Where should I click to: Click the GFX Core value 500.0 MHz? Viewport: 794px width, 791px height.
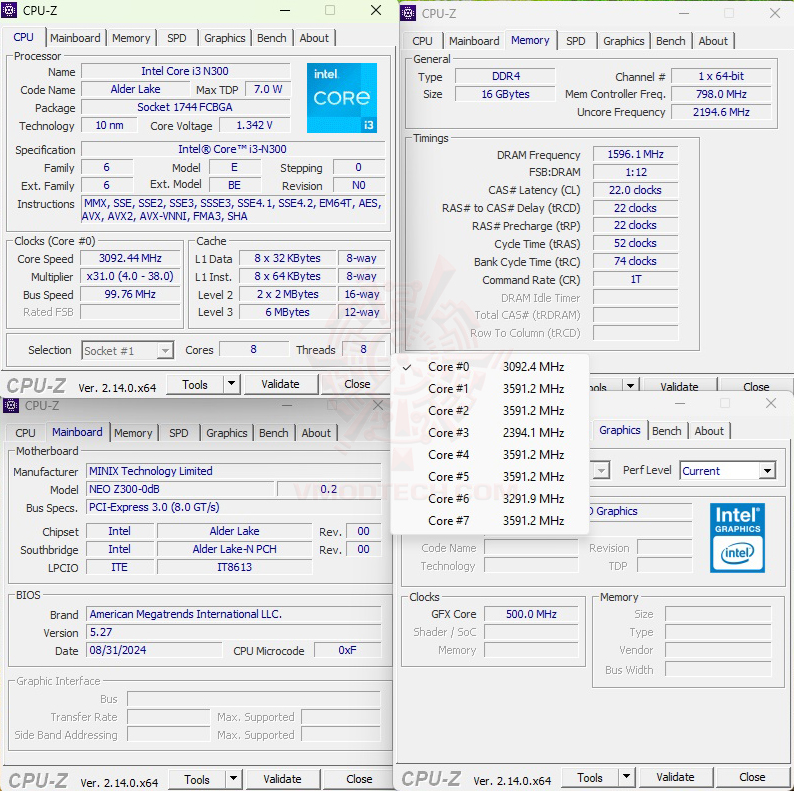tap(531, 614)
